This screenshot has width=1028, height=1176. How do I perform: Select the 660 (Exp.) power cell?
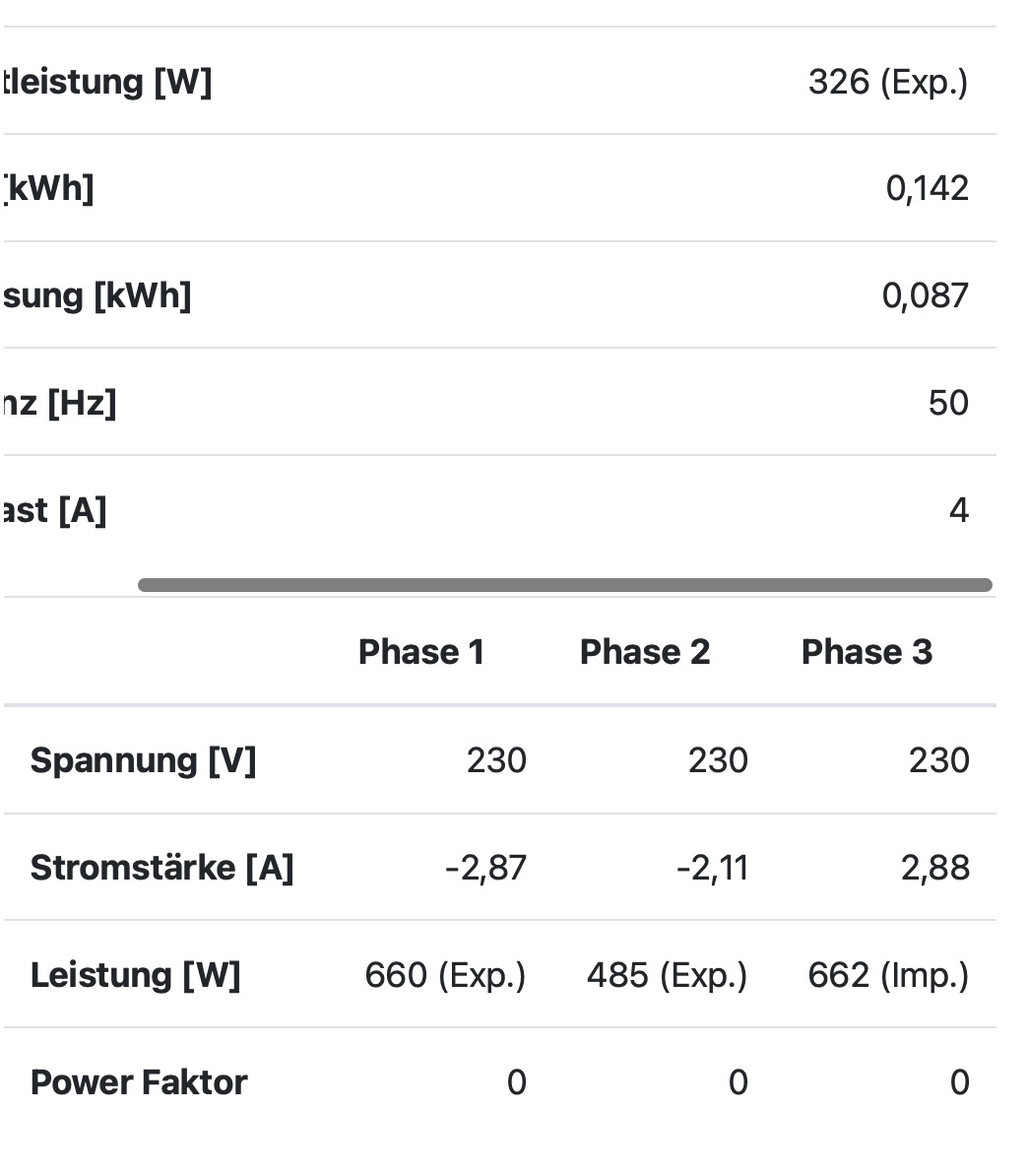445,975
